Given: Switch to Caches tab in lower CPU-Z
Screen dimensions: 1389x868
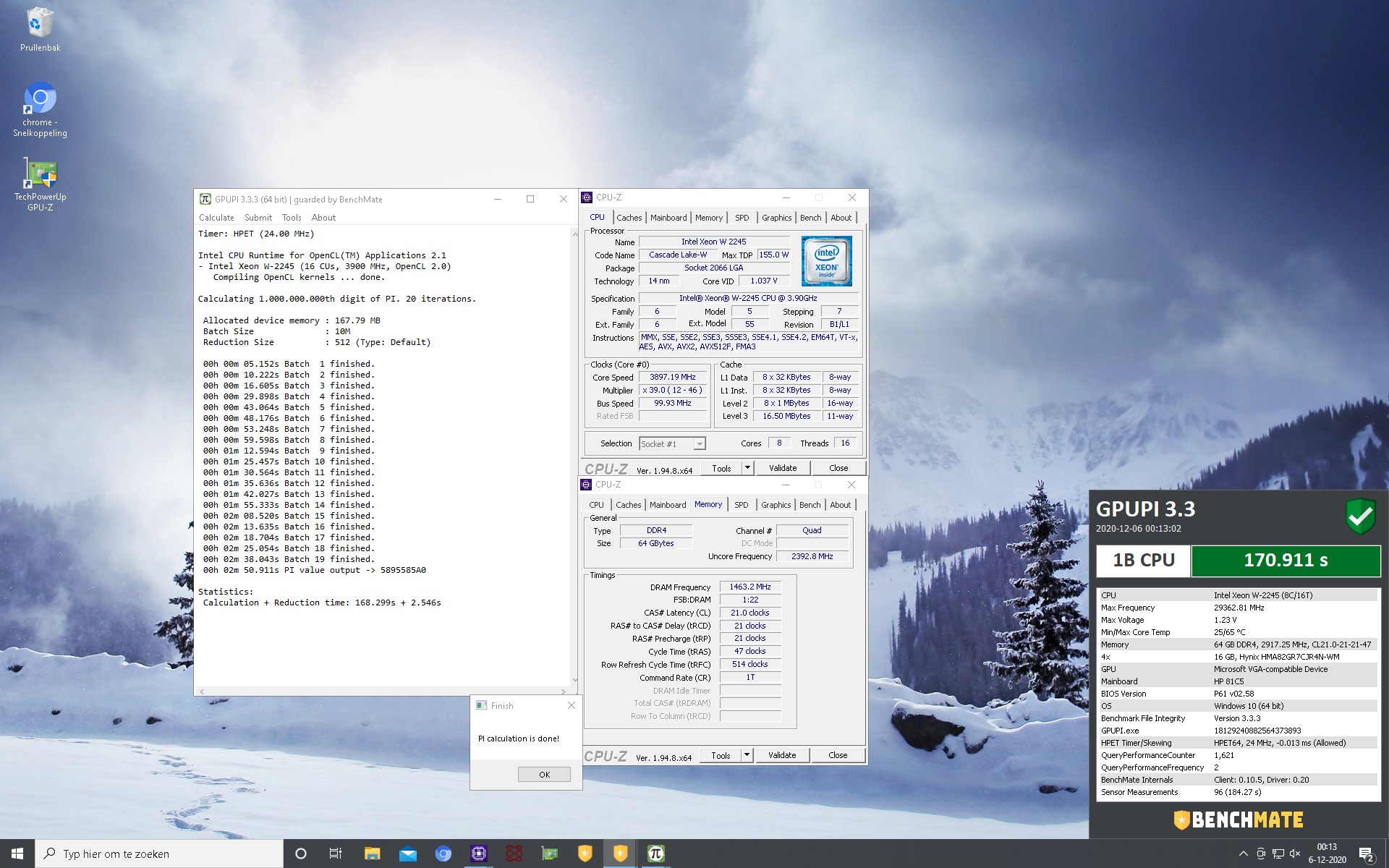Looking at the screenshot, I should click(628, 505).
